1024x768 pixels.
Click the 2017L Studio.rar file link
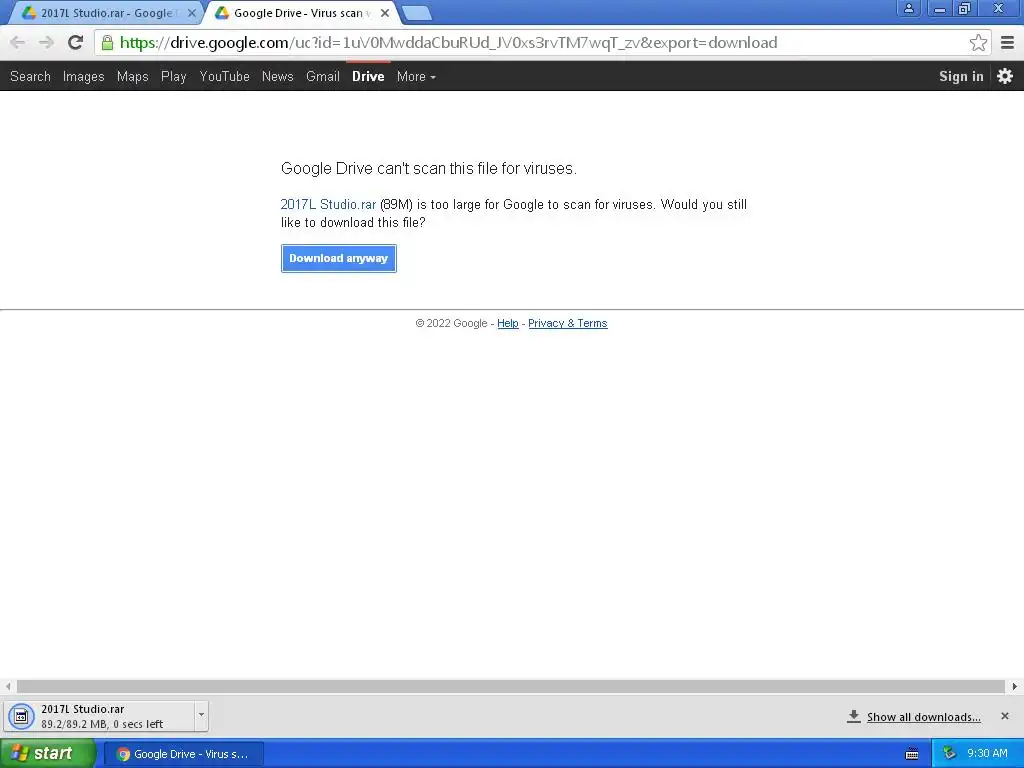pos(328,204)
